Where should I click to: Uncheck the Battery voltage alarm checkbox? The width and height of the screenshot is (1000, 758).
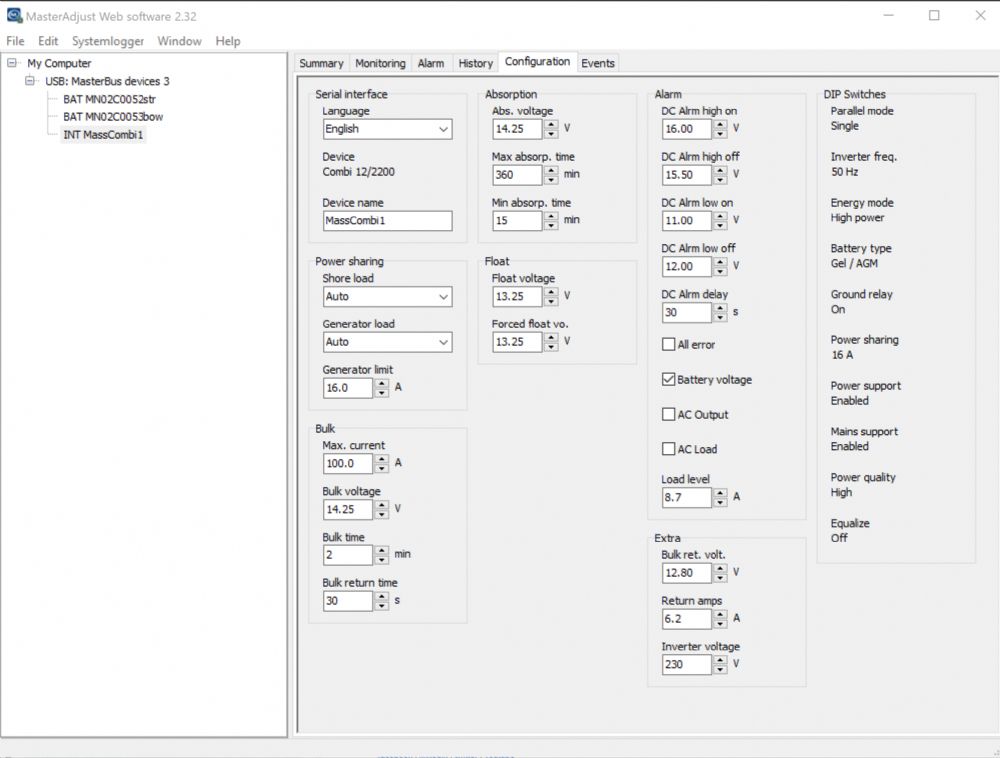[x=669, y=380]
